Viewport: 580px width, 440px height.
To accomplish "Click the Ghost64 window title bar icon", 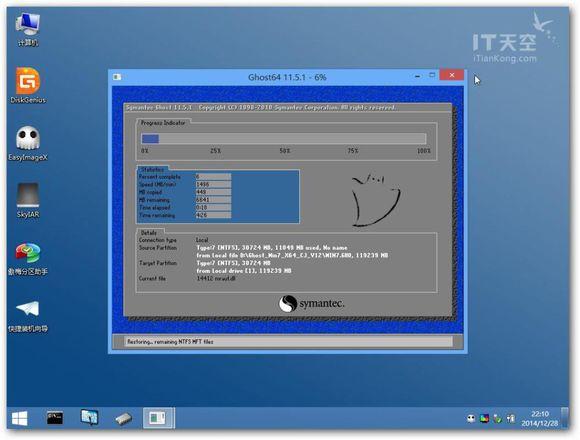I will coord(117,77).
